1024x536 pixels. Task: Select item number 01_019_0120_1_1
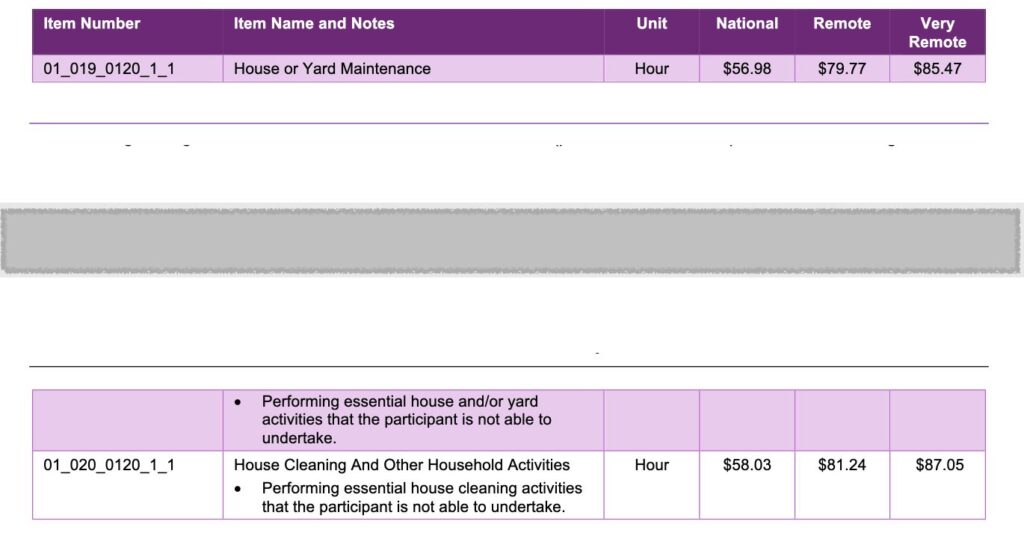[109, 69]
